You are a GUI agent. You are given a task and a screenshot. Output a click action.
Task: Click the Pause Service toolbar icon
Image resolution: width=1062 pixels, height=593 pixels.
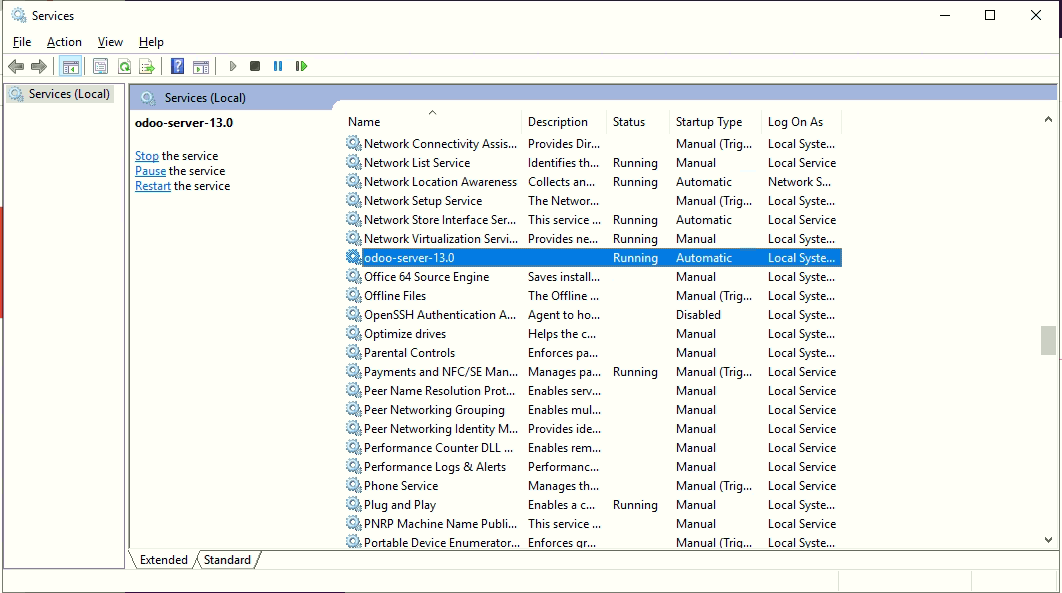[x=278, y=66]
